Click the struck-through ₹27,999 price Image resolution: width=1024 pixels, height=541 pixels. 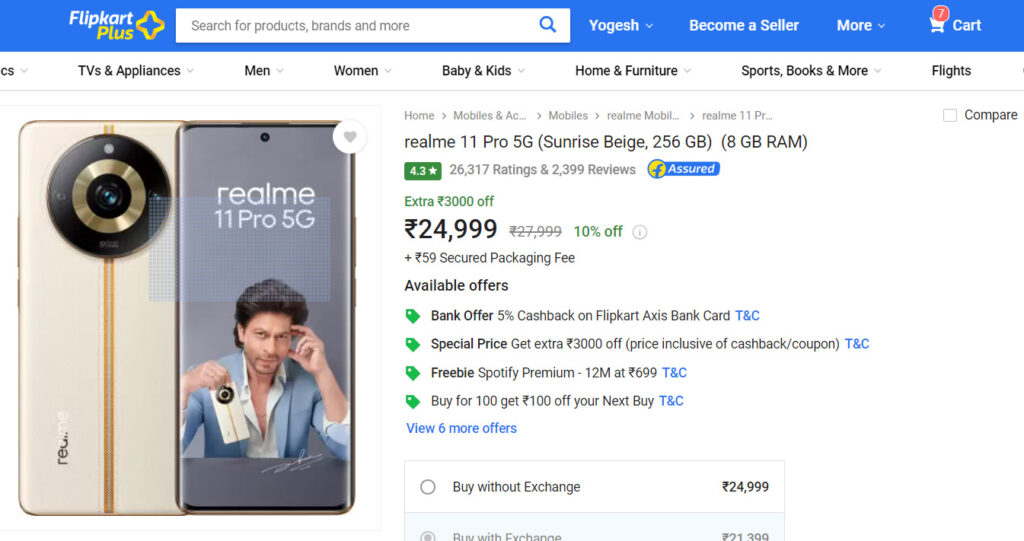(536, 232)
